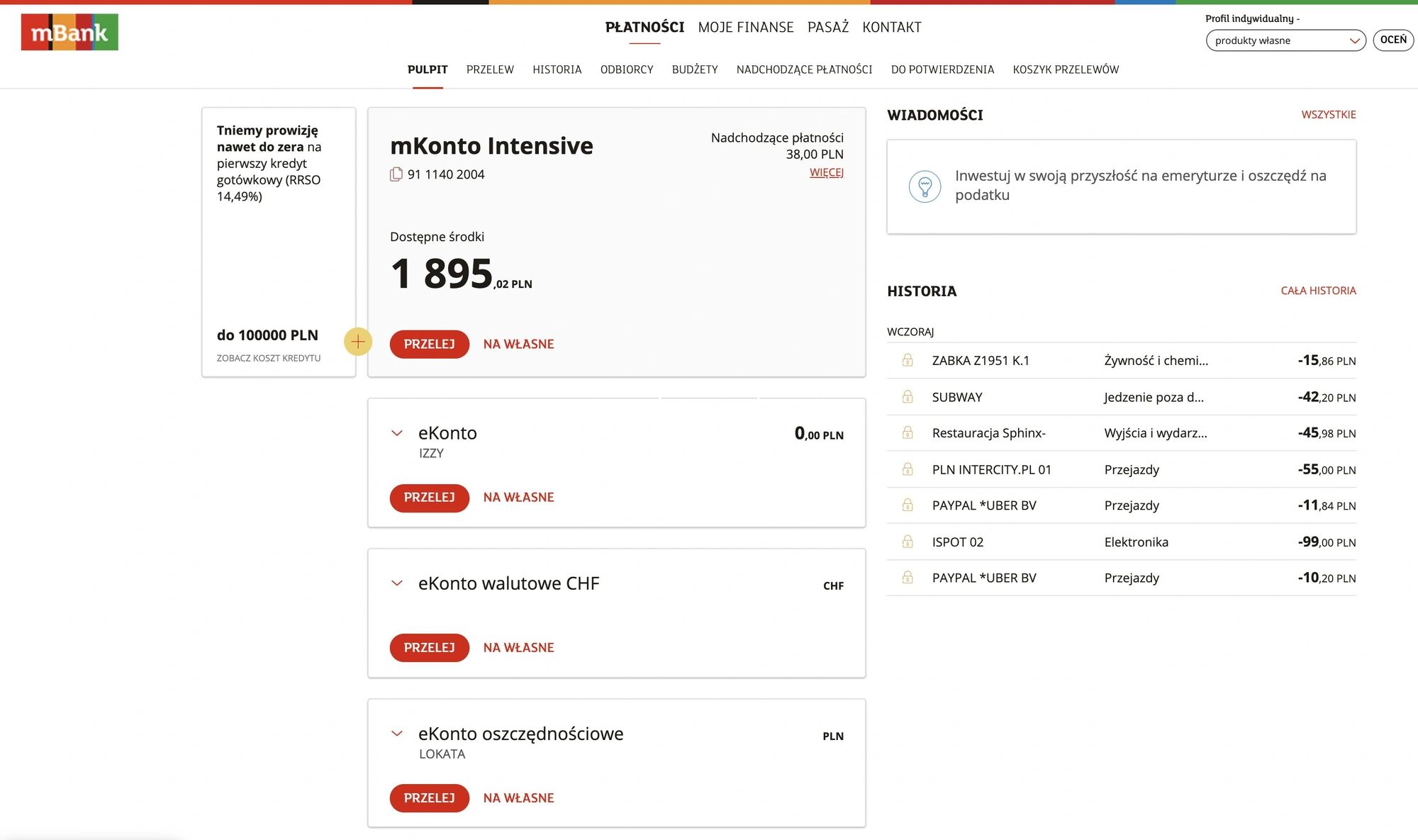Copy account number 91 1140 2004 icon
The height and width of the screenshot is (840, 1418).
[x=396, y=174]
